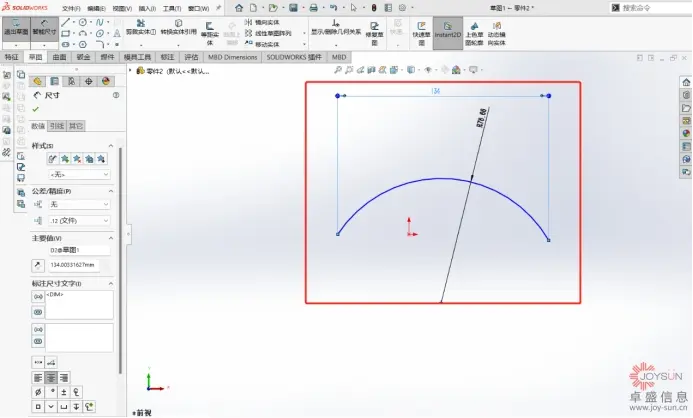Click the Exit Sketch (退出草图) button
Viewport: 693px width, 418px height.
click(16, 29)
